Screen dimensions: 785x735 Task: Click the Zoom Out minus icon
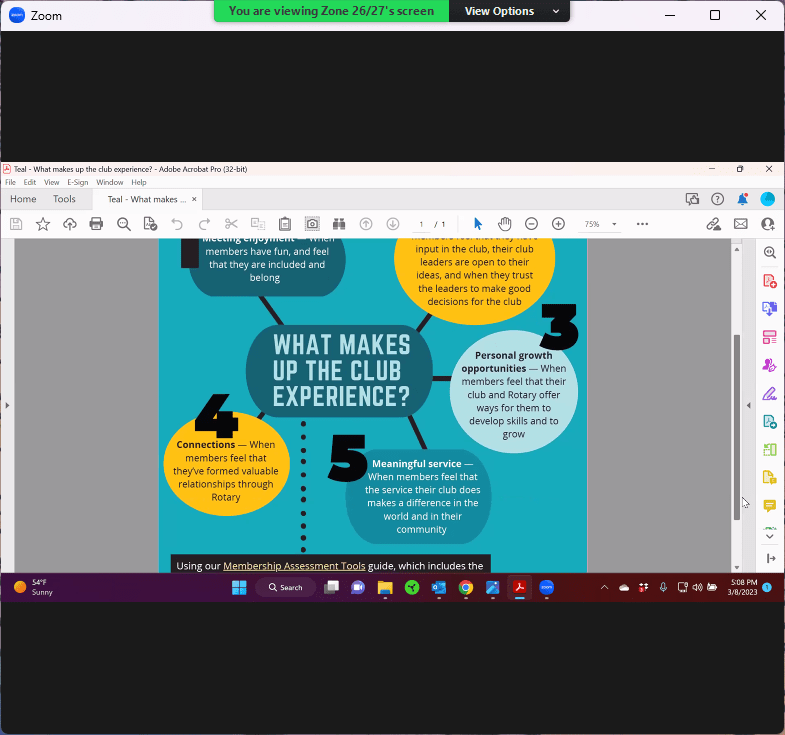pos(531,224)
